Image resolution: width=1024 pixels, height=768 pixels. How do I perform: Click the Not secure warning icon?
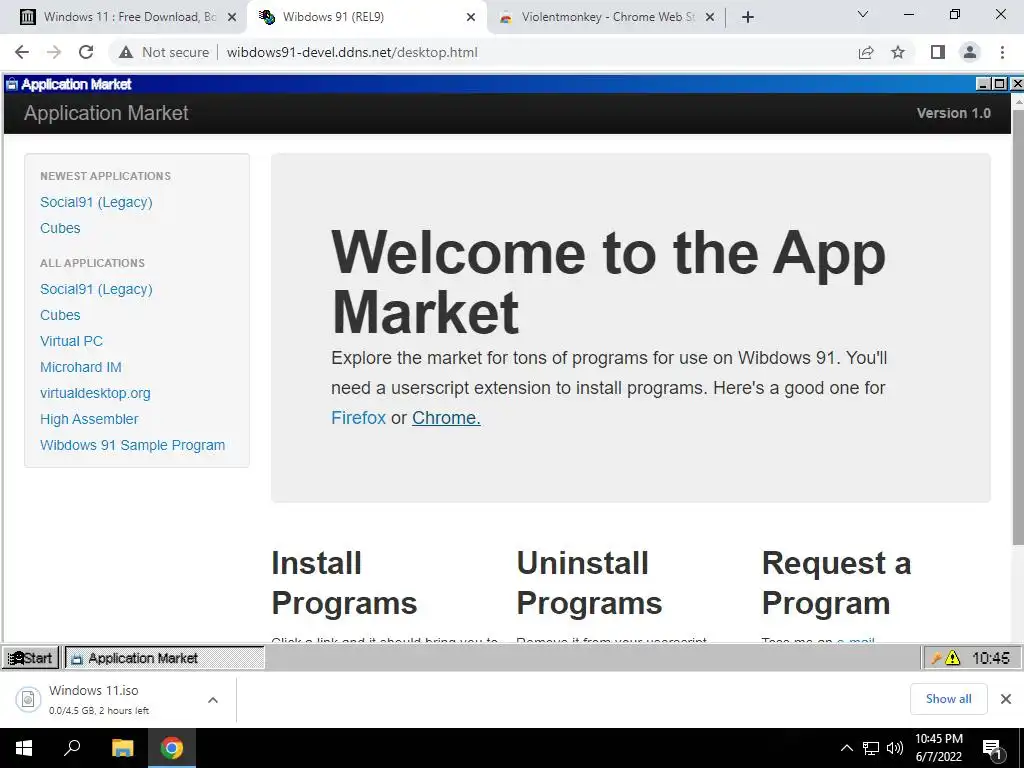(126, 52)
